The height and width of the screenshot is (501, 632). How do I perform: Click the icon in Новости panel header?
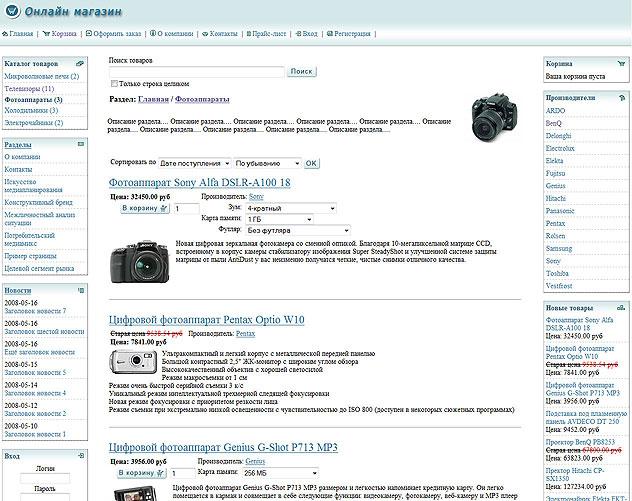81,290
